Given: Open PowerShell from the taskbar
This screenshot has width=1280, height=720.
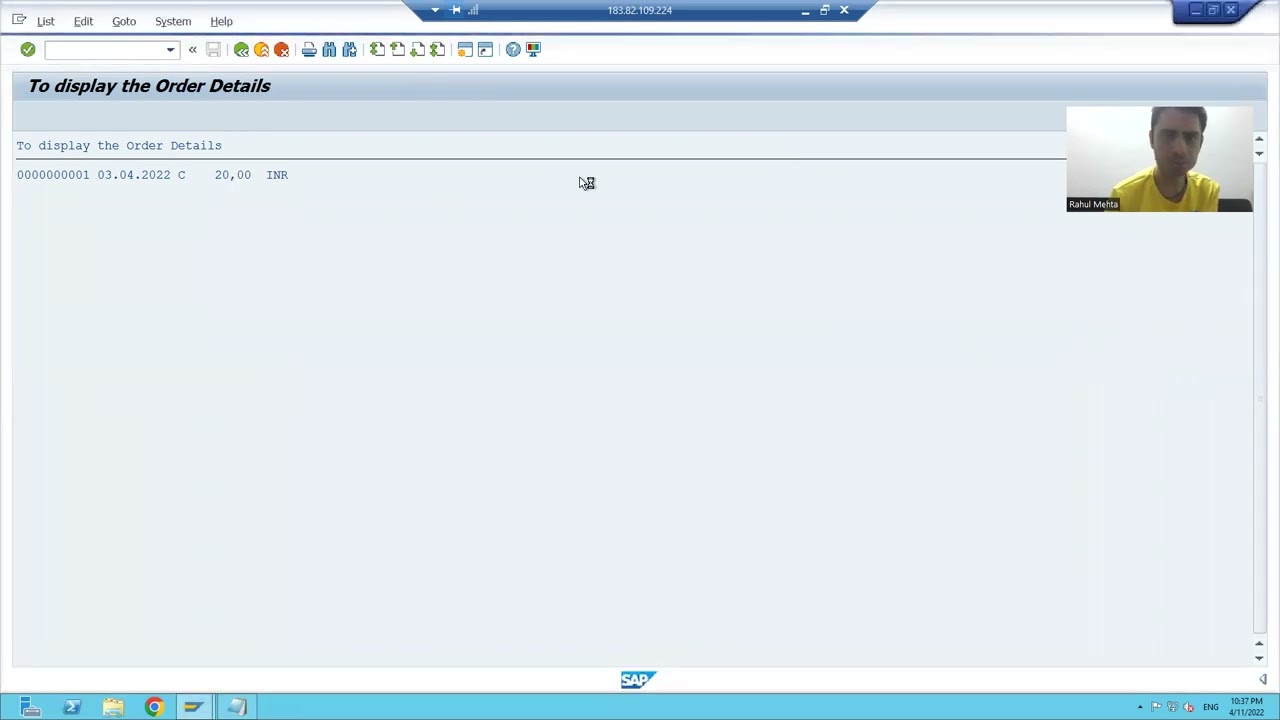Looking at the screenshot, I should point(72,707).
